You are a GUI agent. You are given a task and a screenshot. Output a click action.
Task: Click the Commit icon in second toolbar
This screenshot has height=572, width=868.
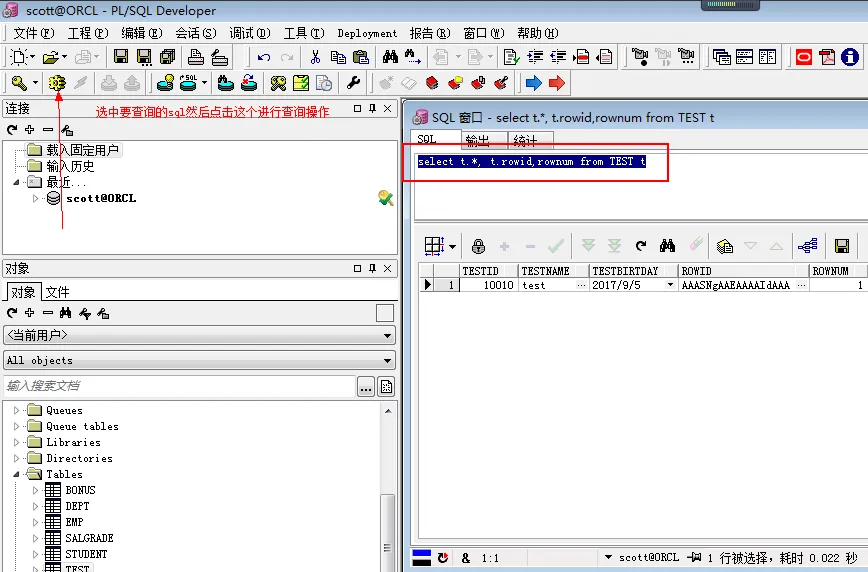click(226, 83)
